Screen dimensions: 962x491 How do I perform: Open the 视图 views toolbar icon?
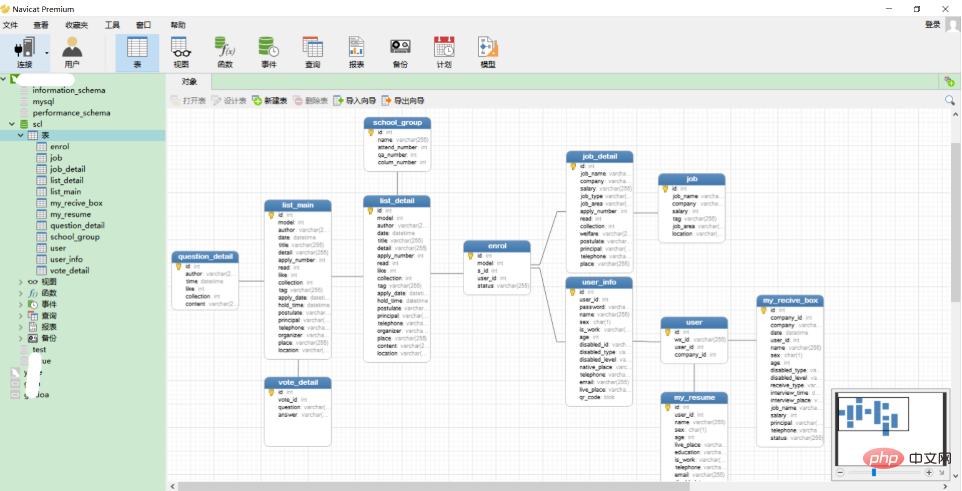[181, 53]
